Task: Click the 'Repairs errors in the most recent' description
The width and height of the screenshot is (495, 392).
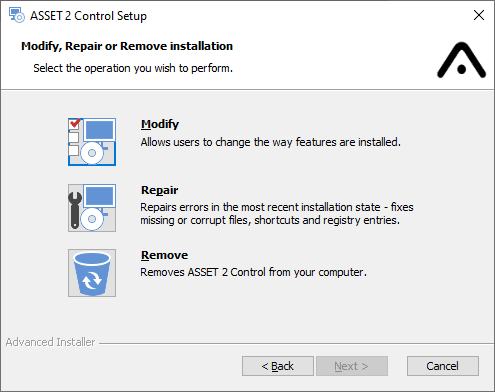Action: point(277,214)
